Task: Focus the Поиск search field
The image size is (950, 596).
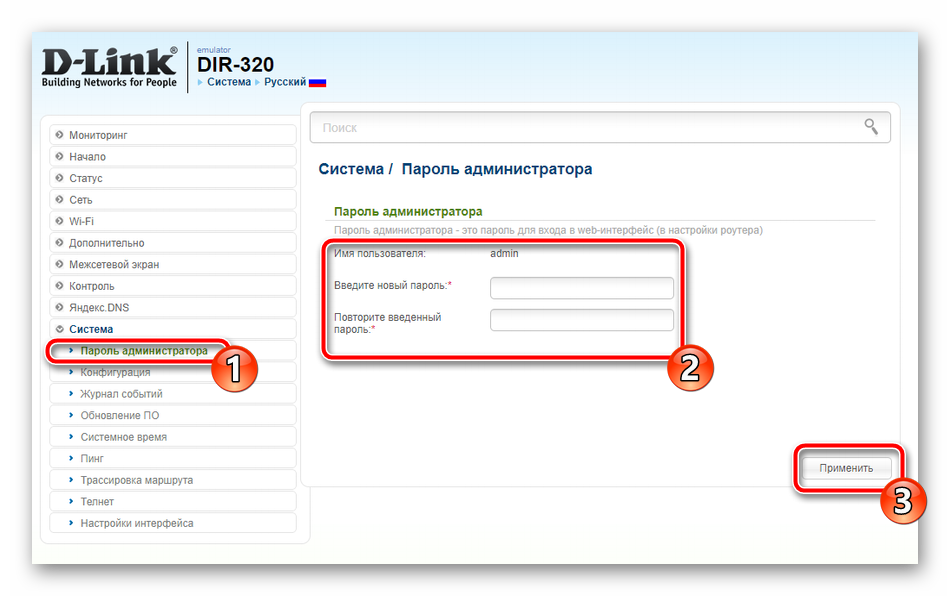Action: click(600, 127)
